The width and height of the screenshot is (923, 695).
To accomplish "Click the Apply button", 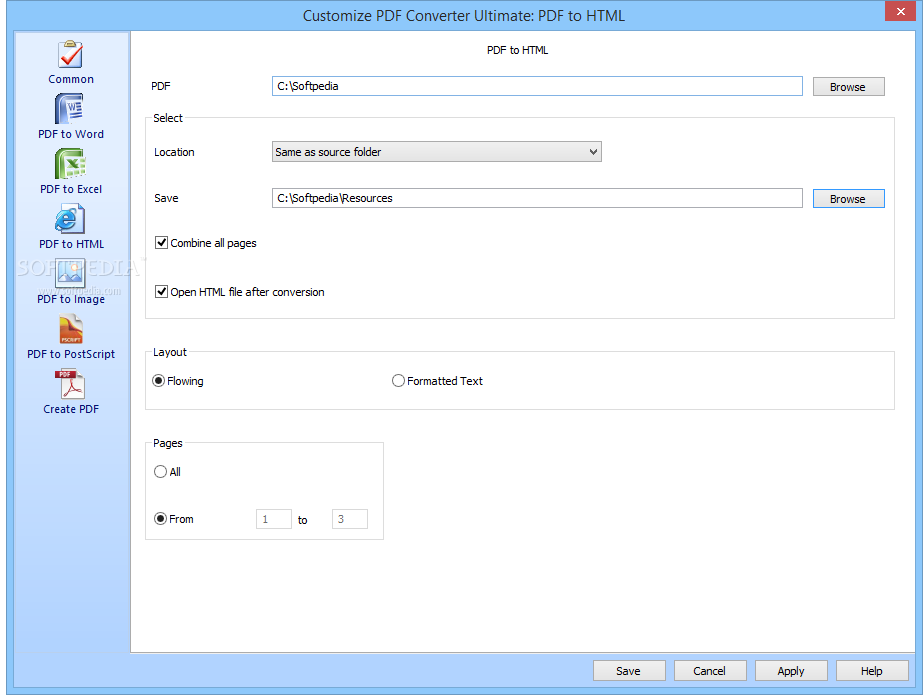I will point(791,671).
